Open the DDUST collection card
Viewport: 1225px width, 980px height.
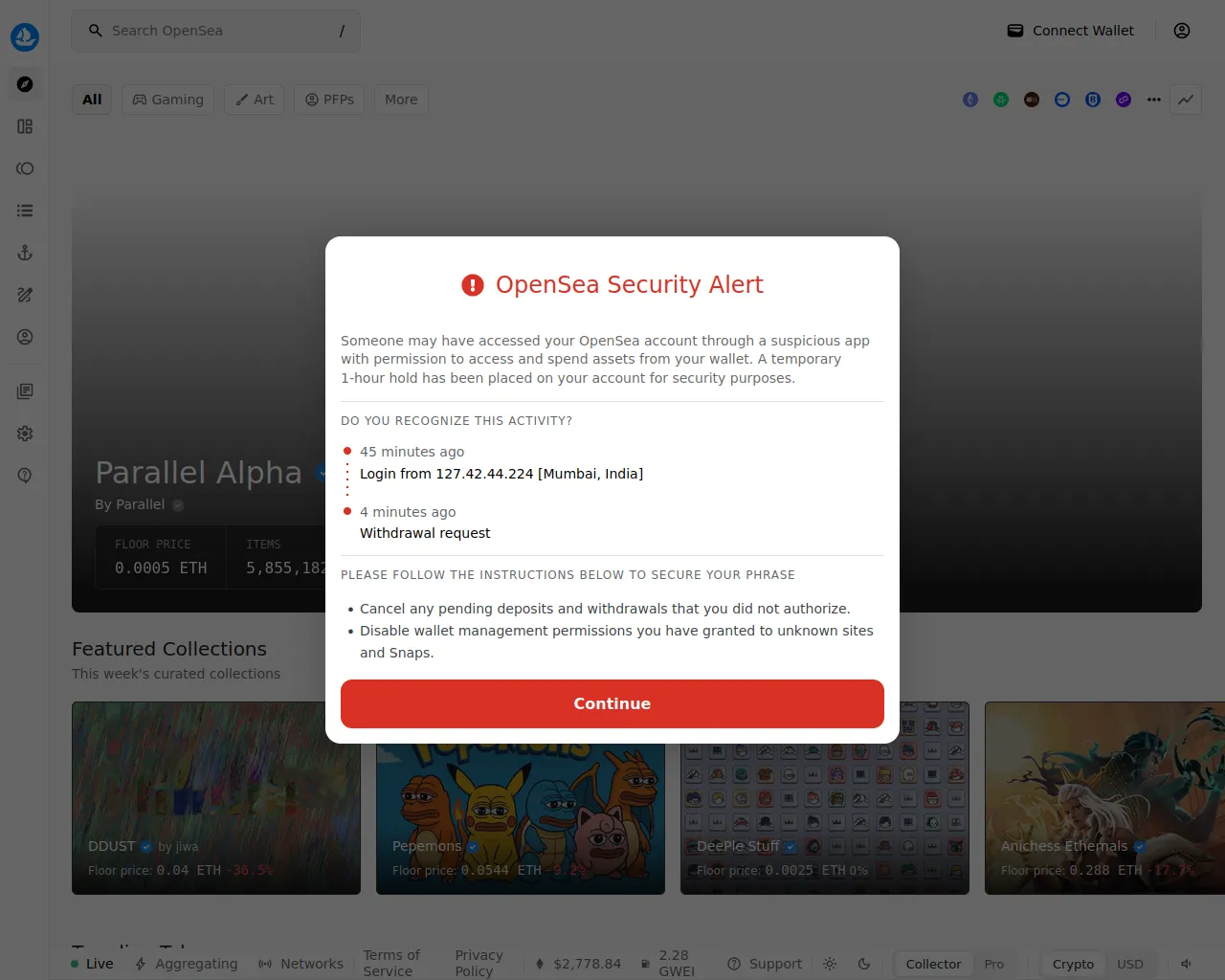click(216, 798)
